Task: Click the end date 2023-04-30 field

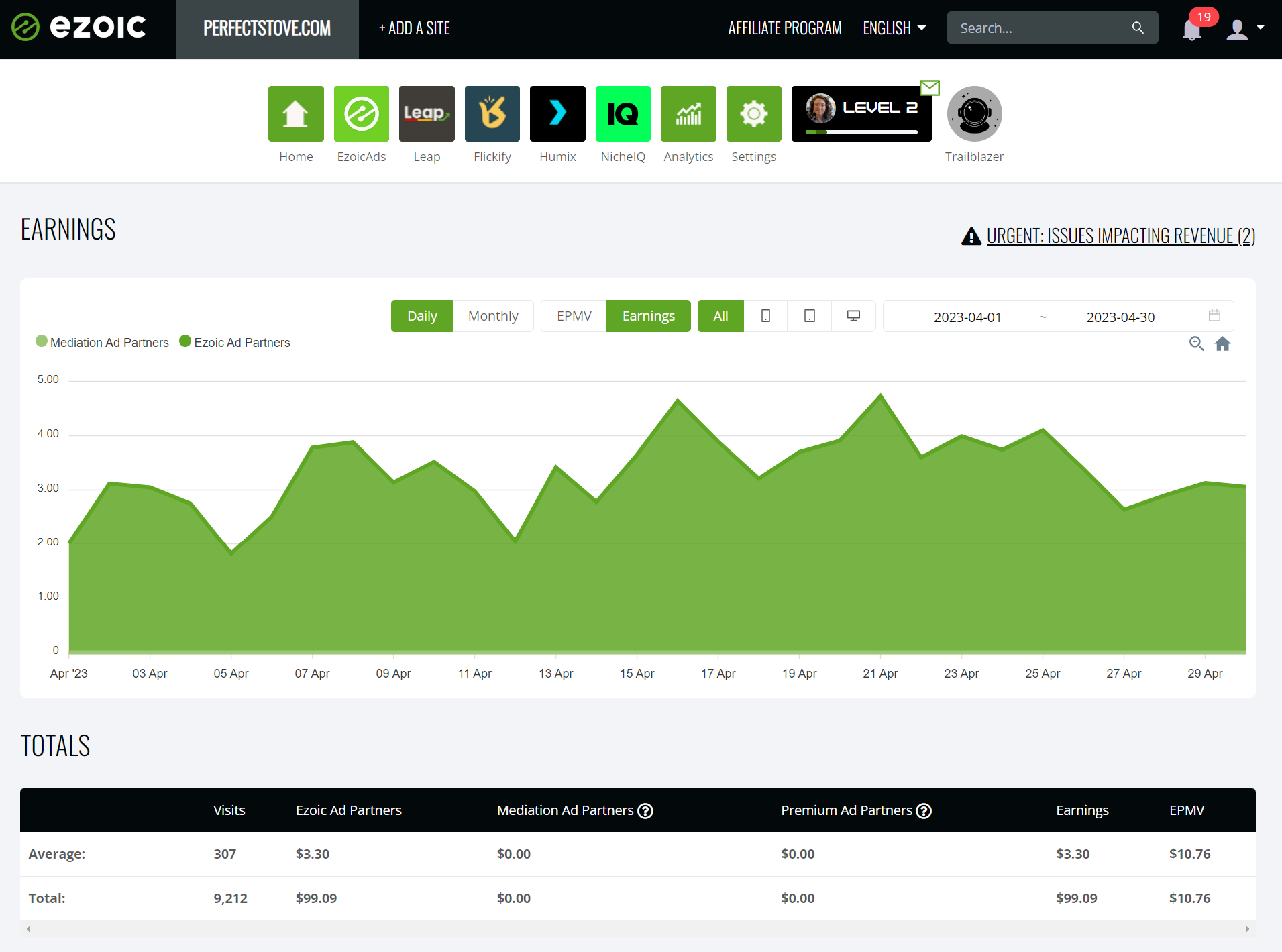Action: pos(1120,317)
